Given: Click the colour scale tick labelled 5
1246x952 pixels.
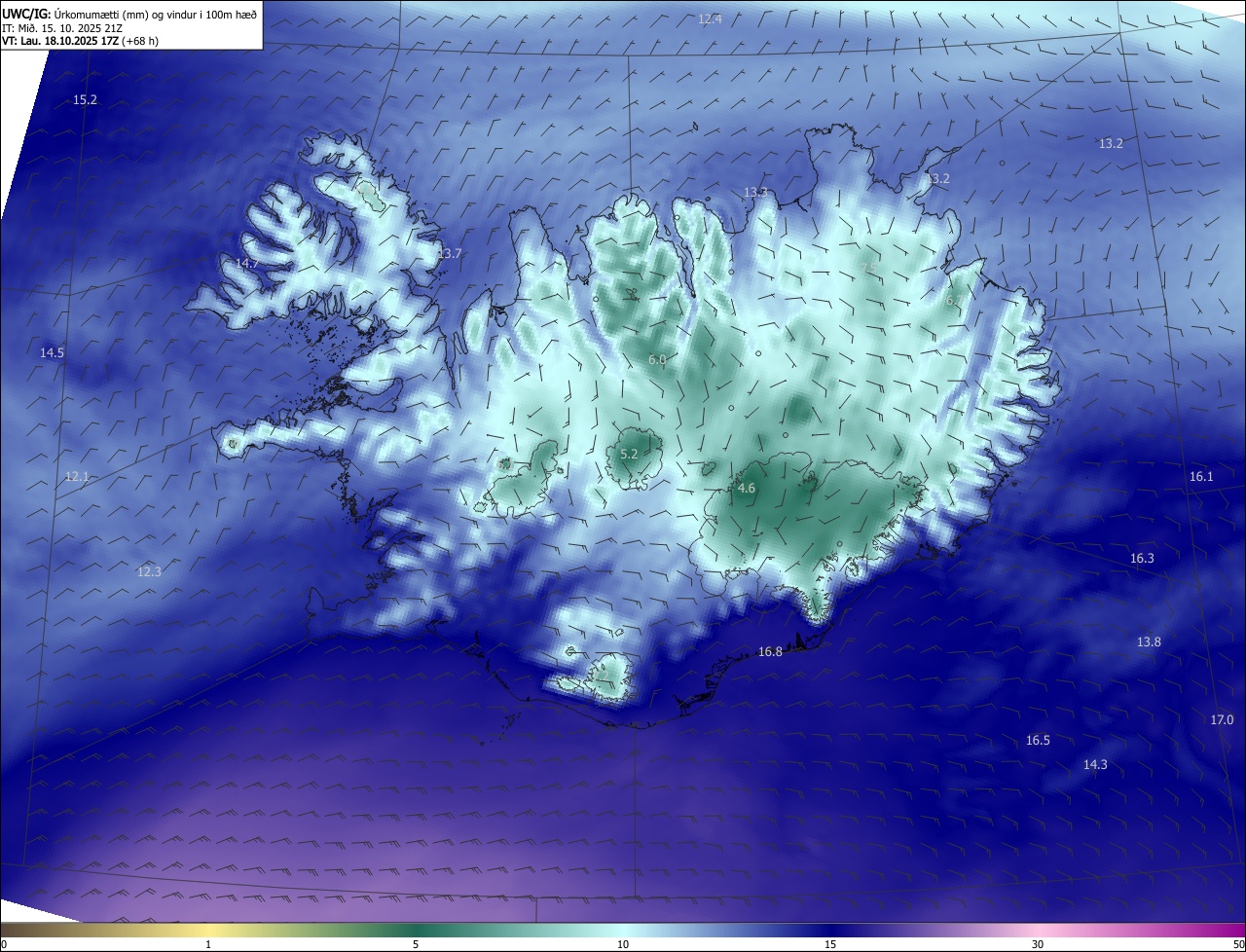Looking at the screenshot, I should click(x=416, y=945).
